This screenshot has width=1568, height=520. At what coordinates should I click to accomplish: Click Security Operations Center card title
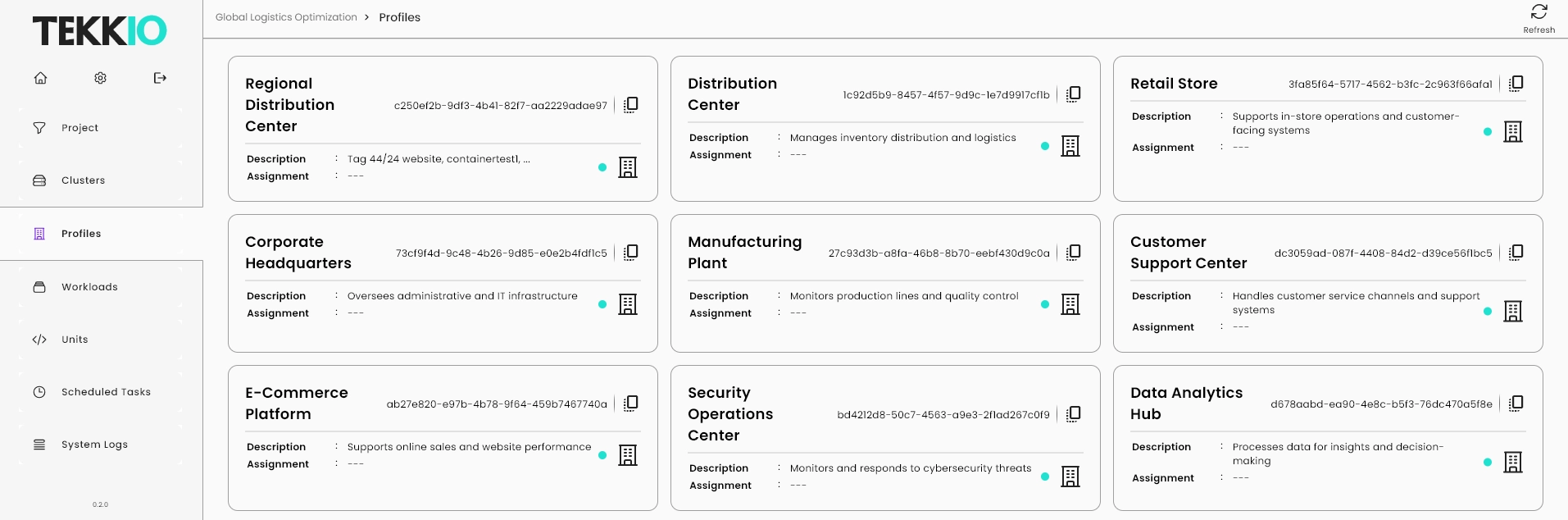[730, 414]
